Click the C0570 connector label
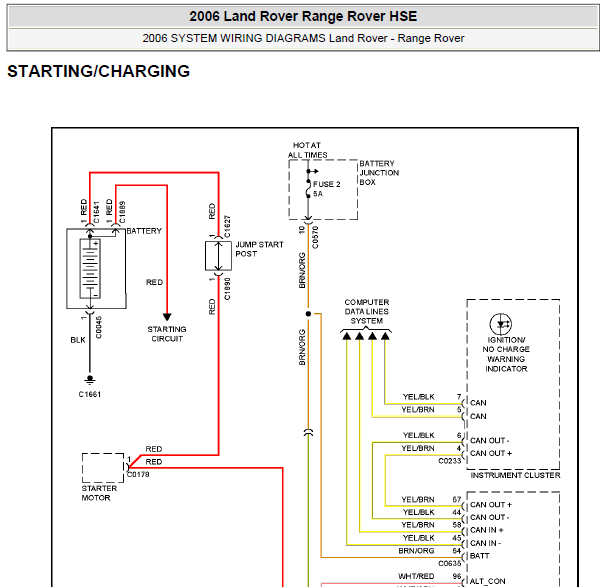 coord(315,237)
